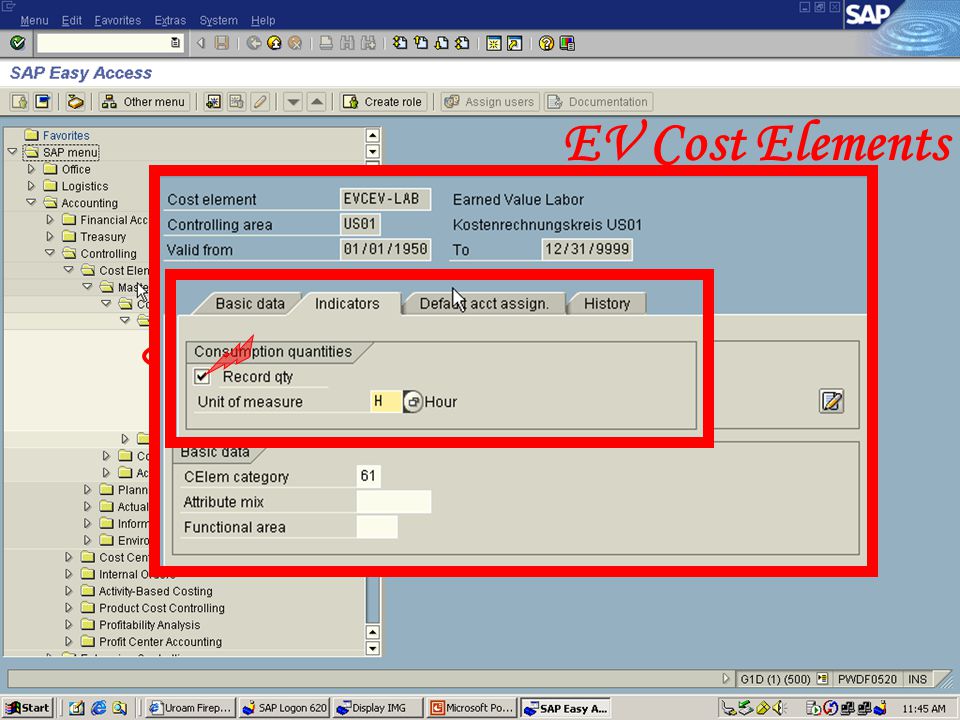Open the Extras menu
960x720 pixels.
pos(170,20)
